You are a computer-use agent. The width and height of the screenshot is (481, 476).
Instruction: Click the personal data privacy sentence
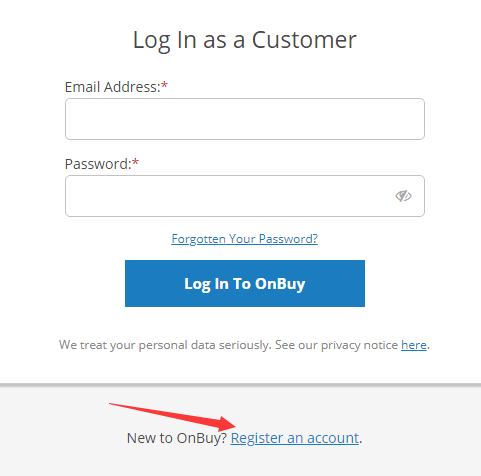(244, 345)
